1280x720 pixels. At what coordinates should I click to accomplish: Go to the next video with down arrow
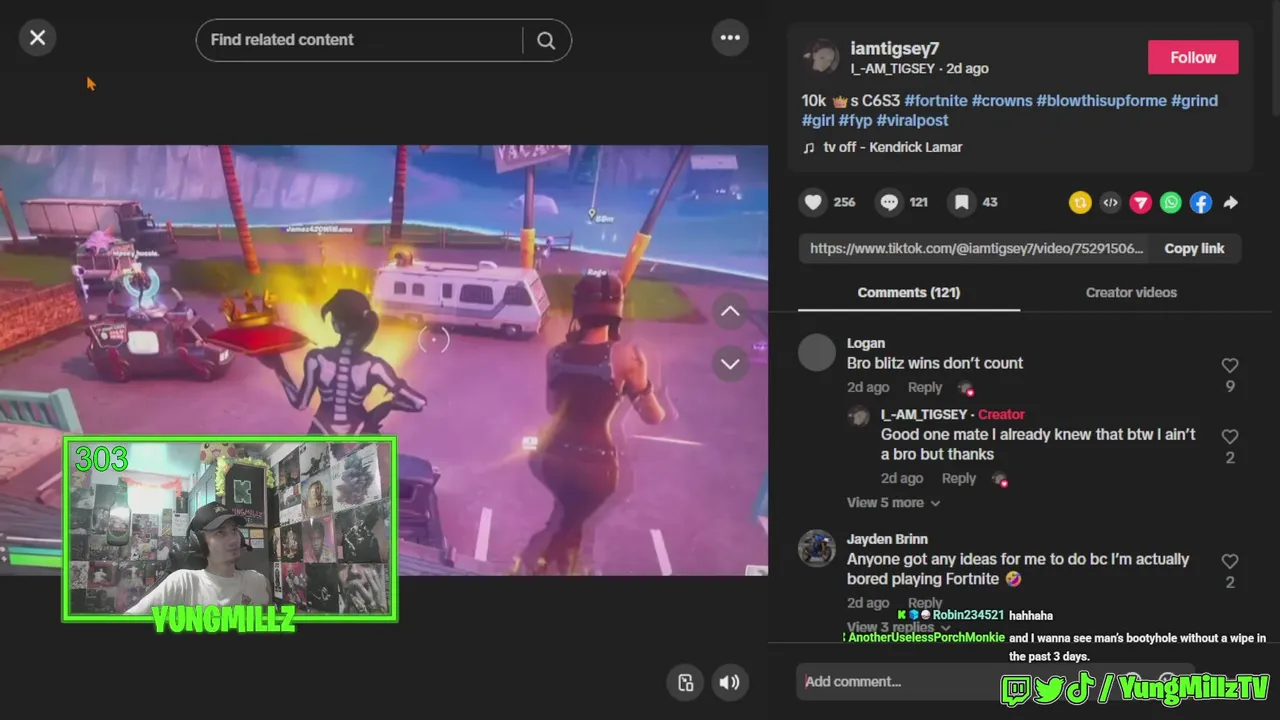pos(730,363)
